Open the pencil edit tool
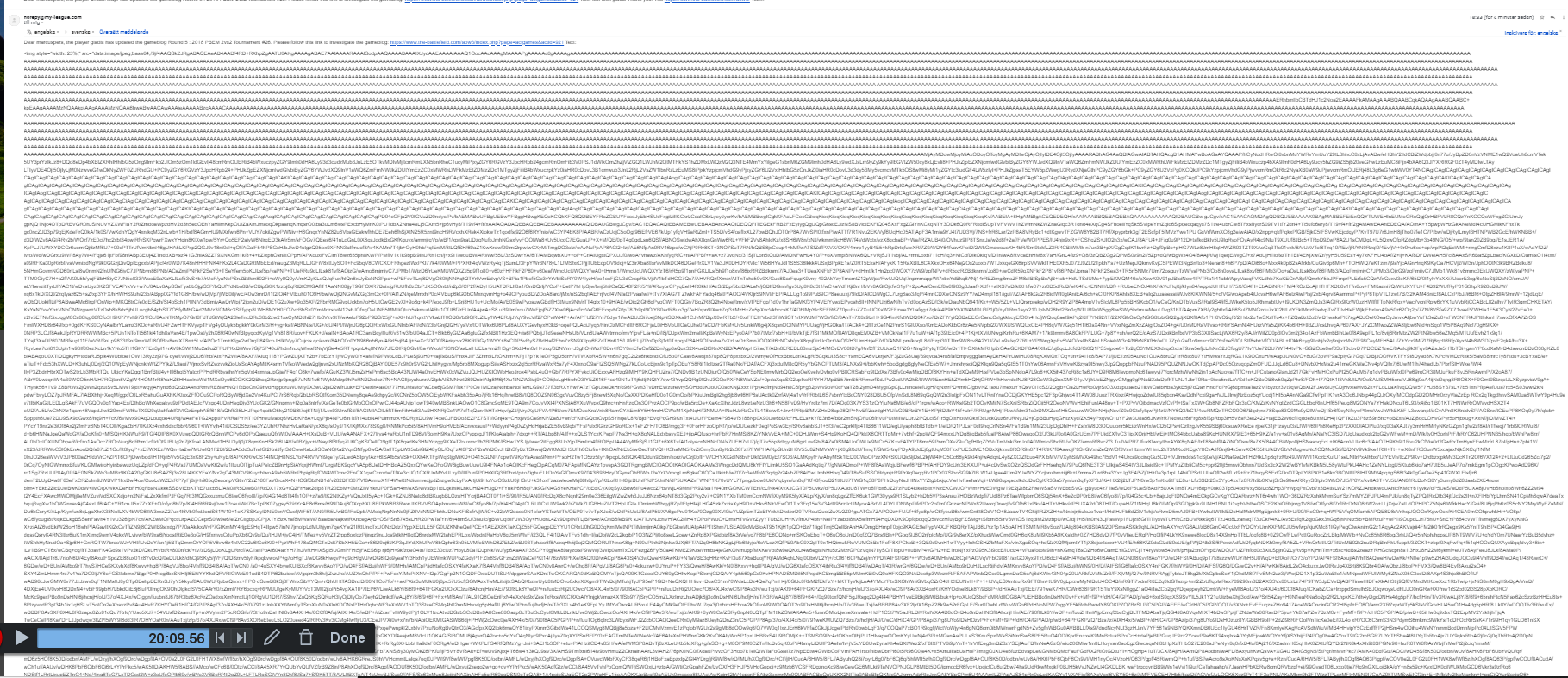This screenshot has width=1568, height=678. 272,638
